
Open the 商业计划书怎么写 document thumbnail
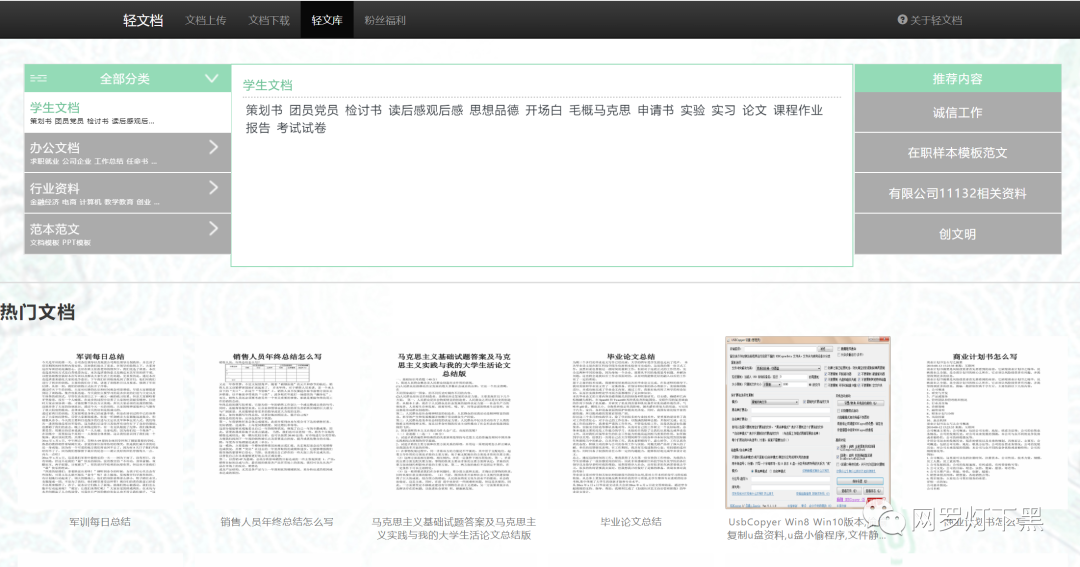(985, 422)
